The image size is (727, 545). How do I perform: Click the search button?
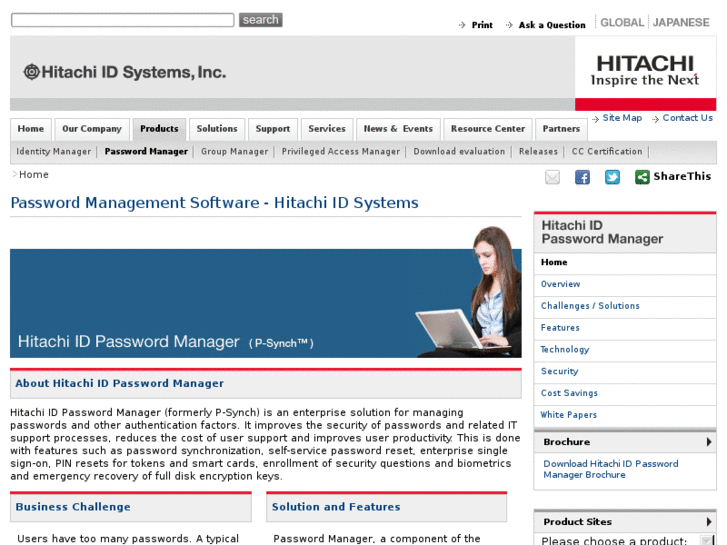coord(261,20)
